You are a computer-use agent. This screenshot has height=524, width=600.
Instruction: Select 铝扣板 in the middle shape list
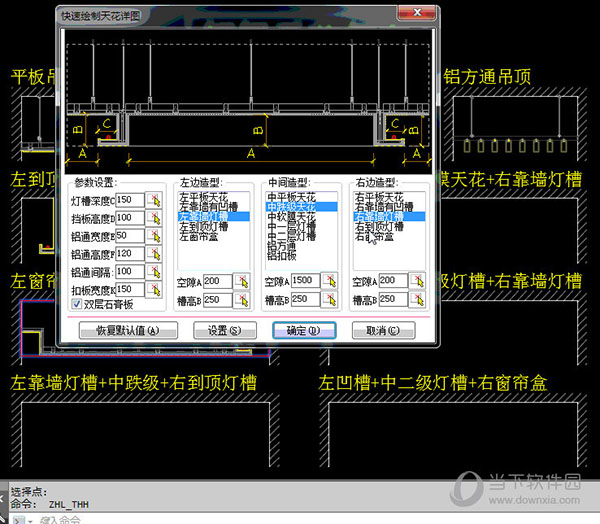302,256
